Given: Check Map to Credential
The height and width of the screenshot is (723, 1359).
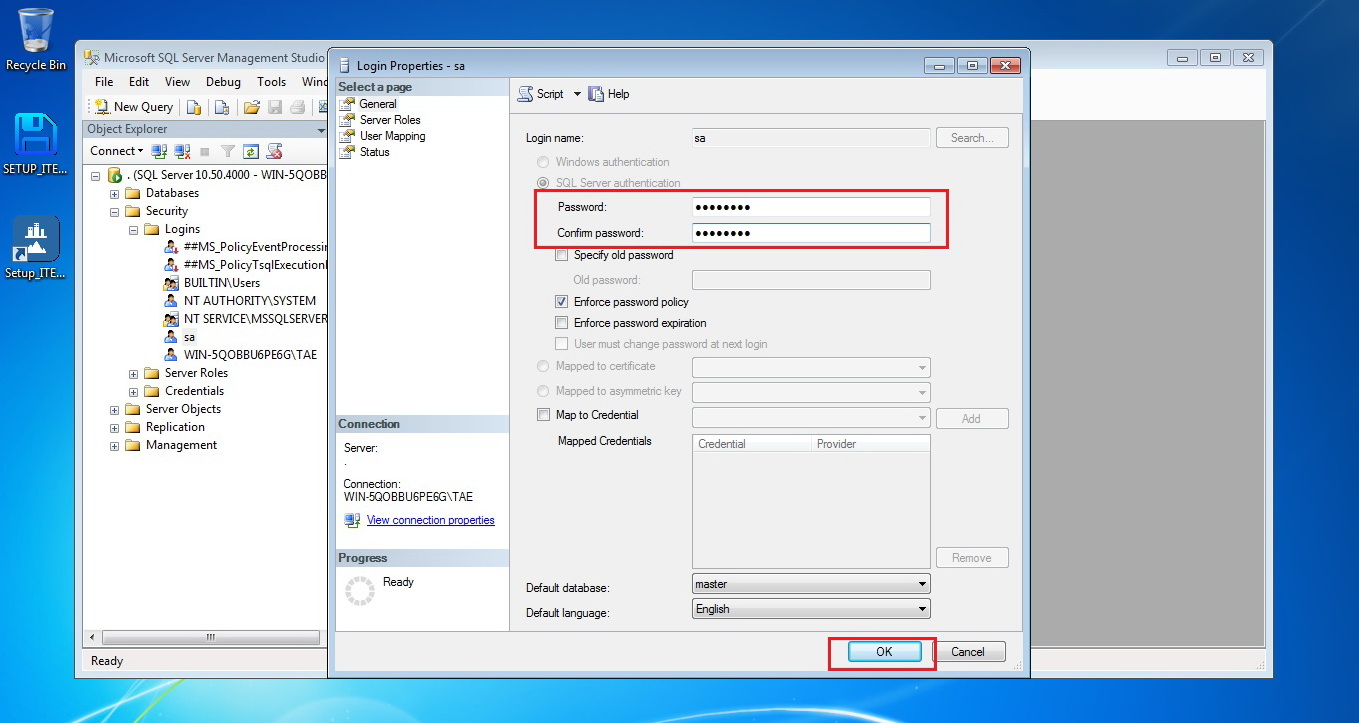Looking at the screenshot, I should 543,415.
